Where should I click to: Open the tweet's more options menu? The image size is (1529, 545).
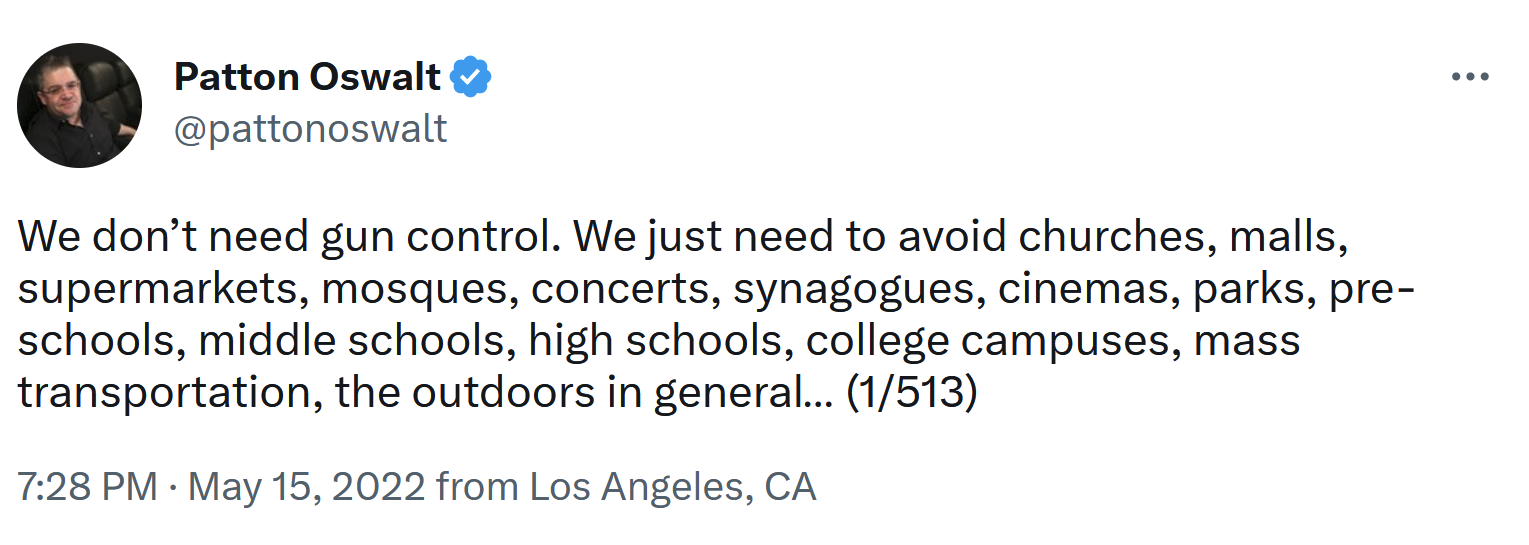1469,77
